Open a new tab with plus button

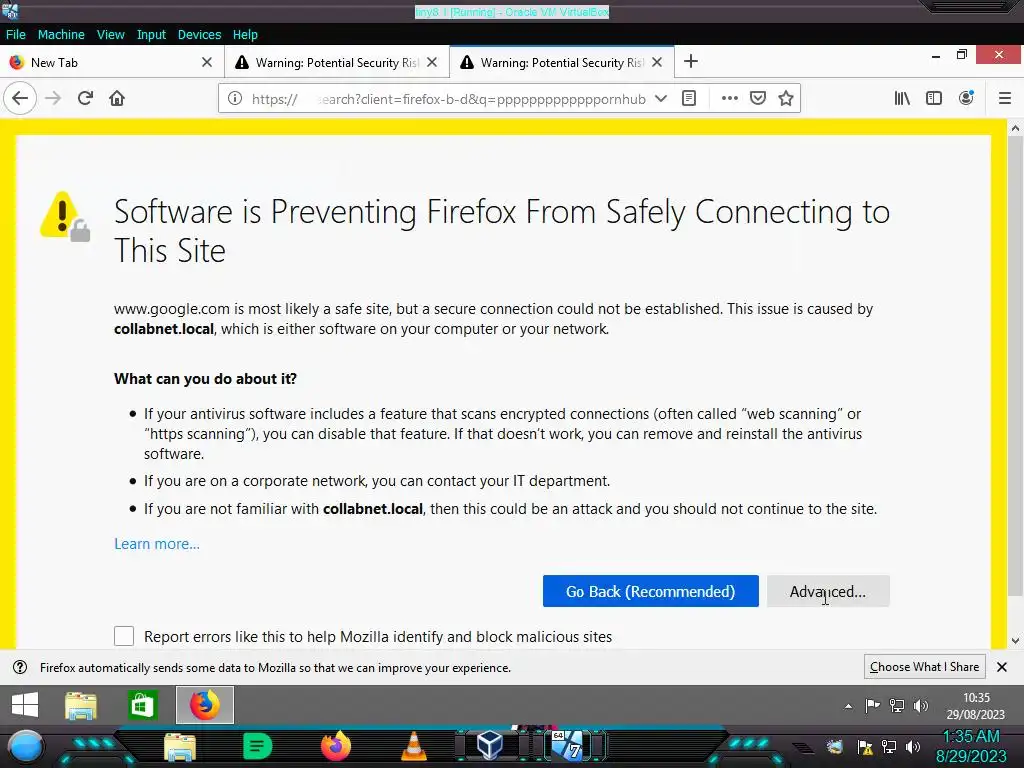[691, 62]
